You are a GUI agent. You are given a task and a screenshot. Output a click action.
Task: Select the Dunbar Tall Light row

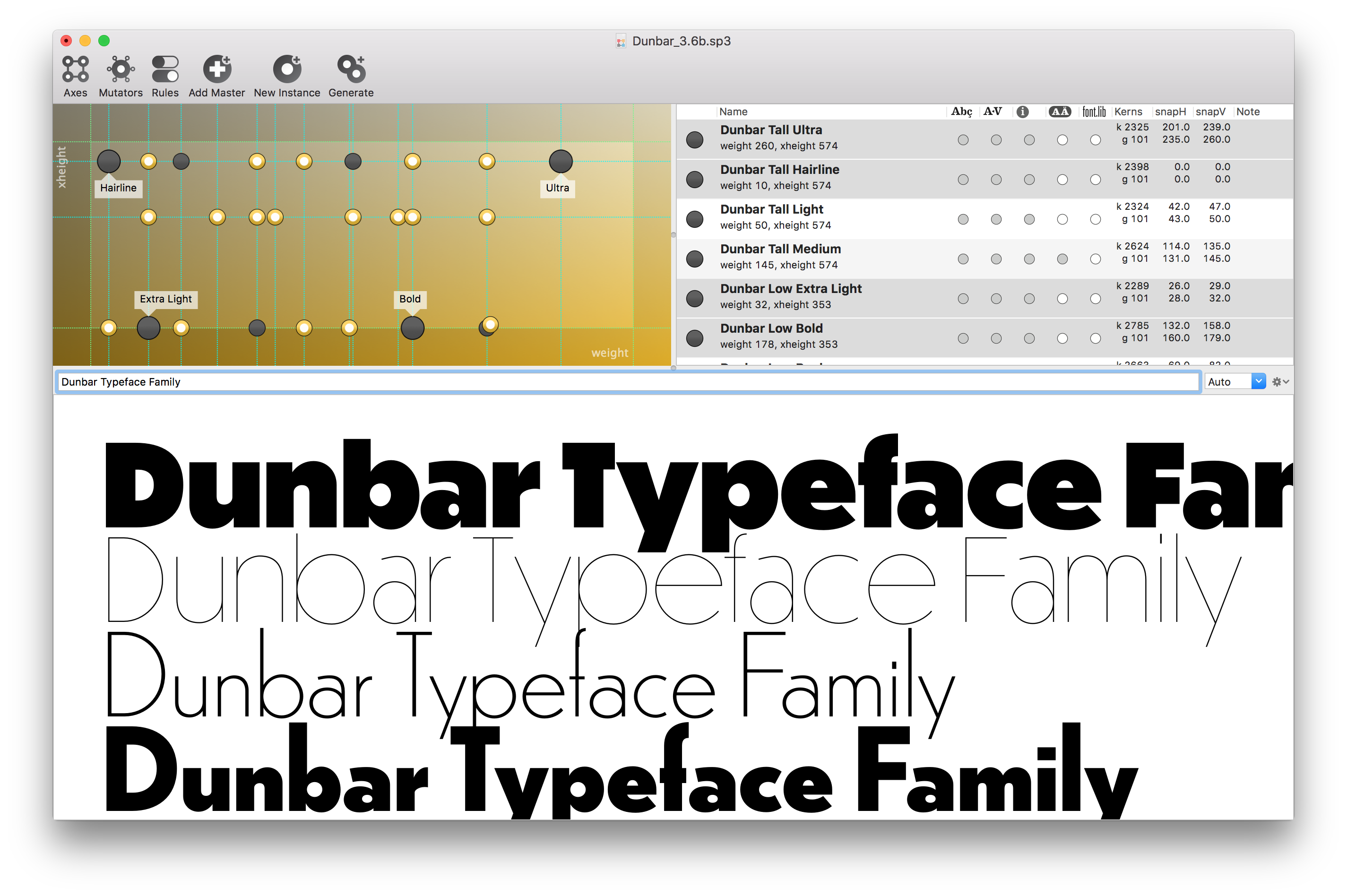984,219
